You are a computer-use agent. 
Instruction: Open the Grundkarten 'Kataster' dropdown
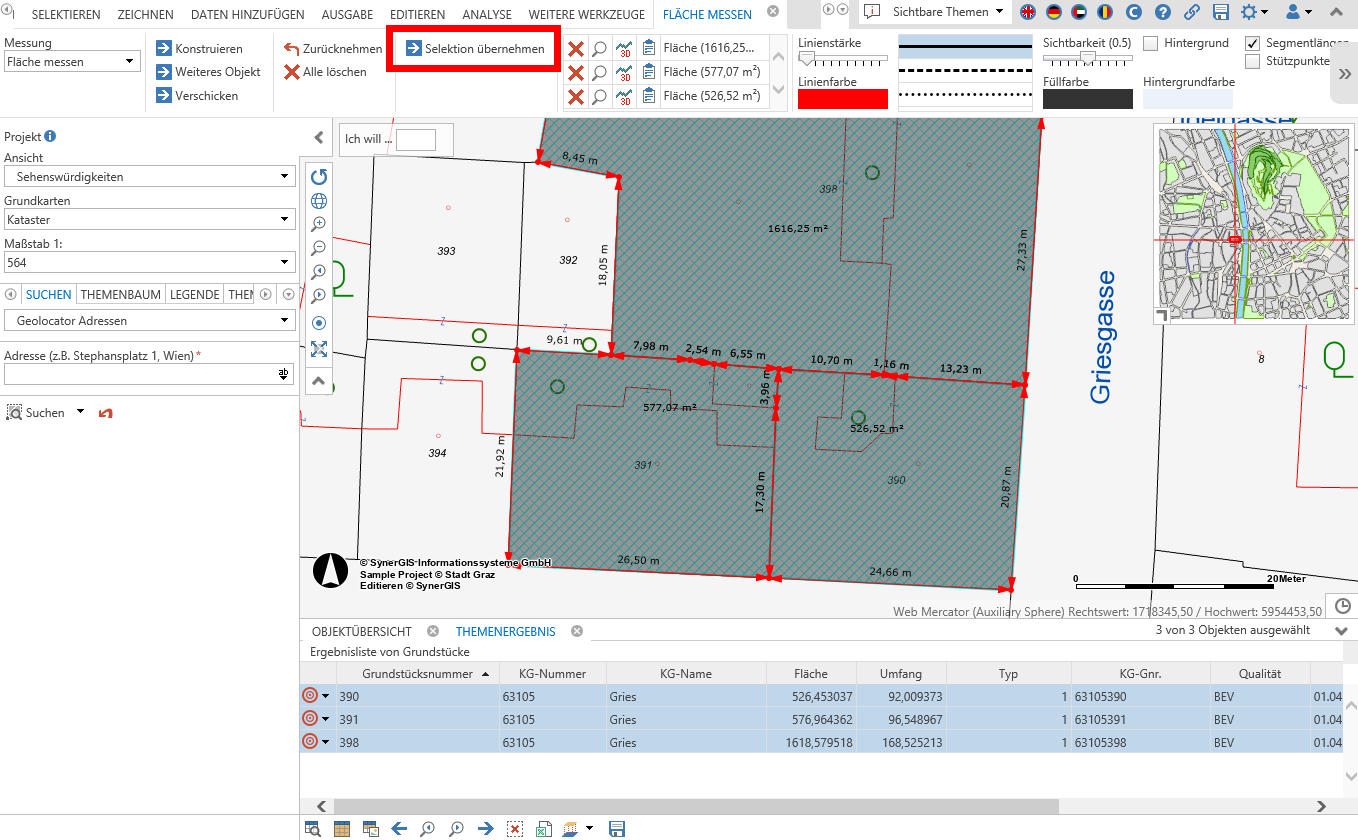pos(149,219)
